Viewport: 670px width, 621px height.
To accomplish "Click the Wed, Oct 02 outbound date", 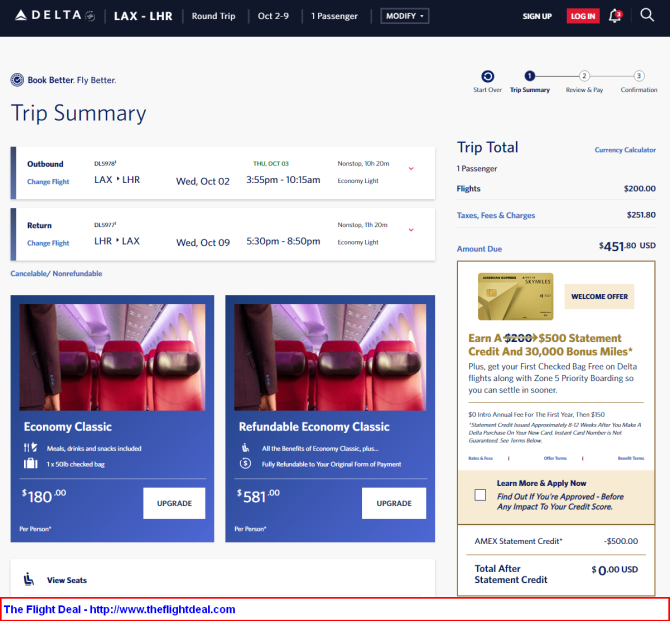I will pos(203,181).
